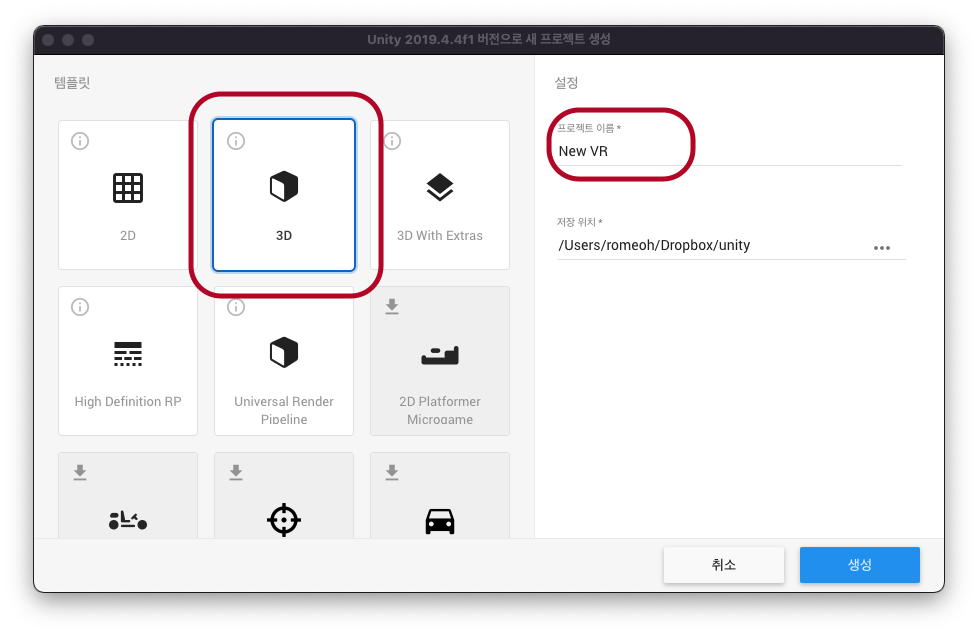Click the 저장 위치 label
Viewport: 978px width, 634px height.
point(579,222)
